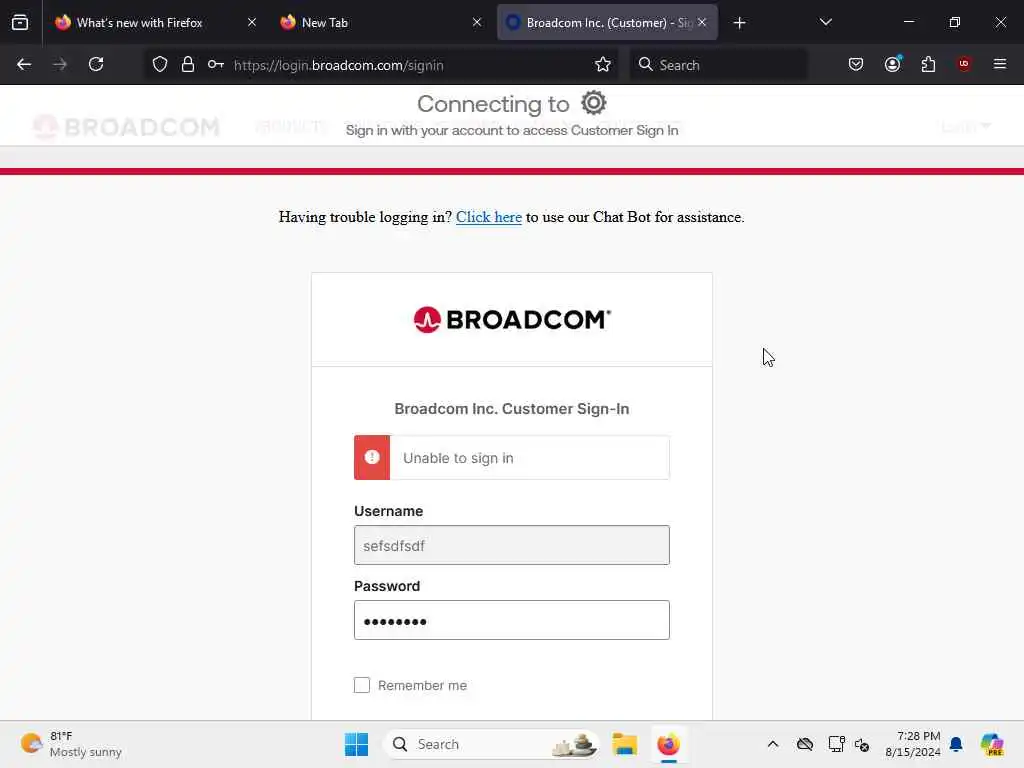Viewport: 1024px width, 768px height.
Task: Open saved logins key icon
Action: point(216,64)
